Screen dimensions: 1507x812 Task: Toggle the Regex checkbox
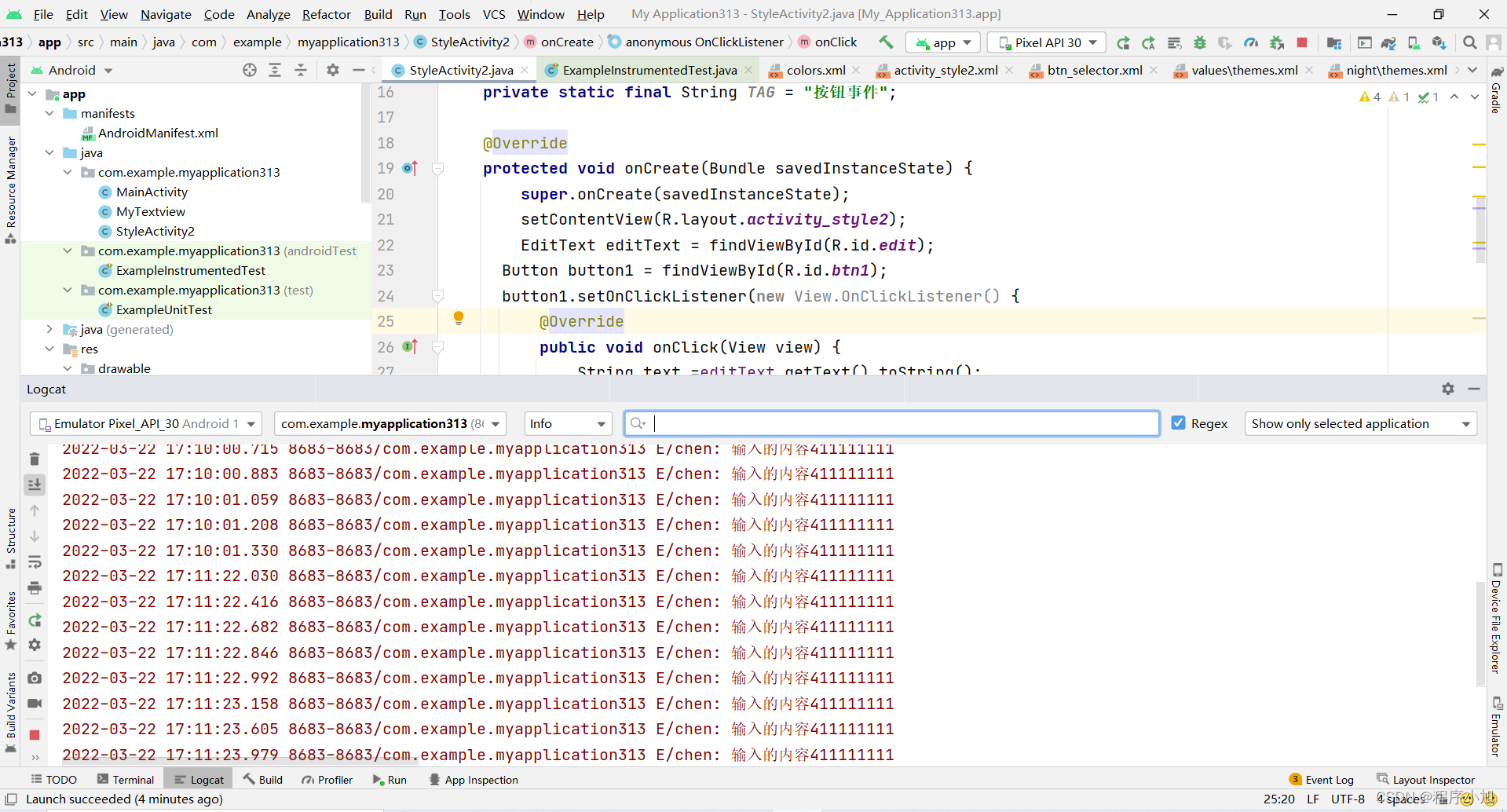1178,423
